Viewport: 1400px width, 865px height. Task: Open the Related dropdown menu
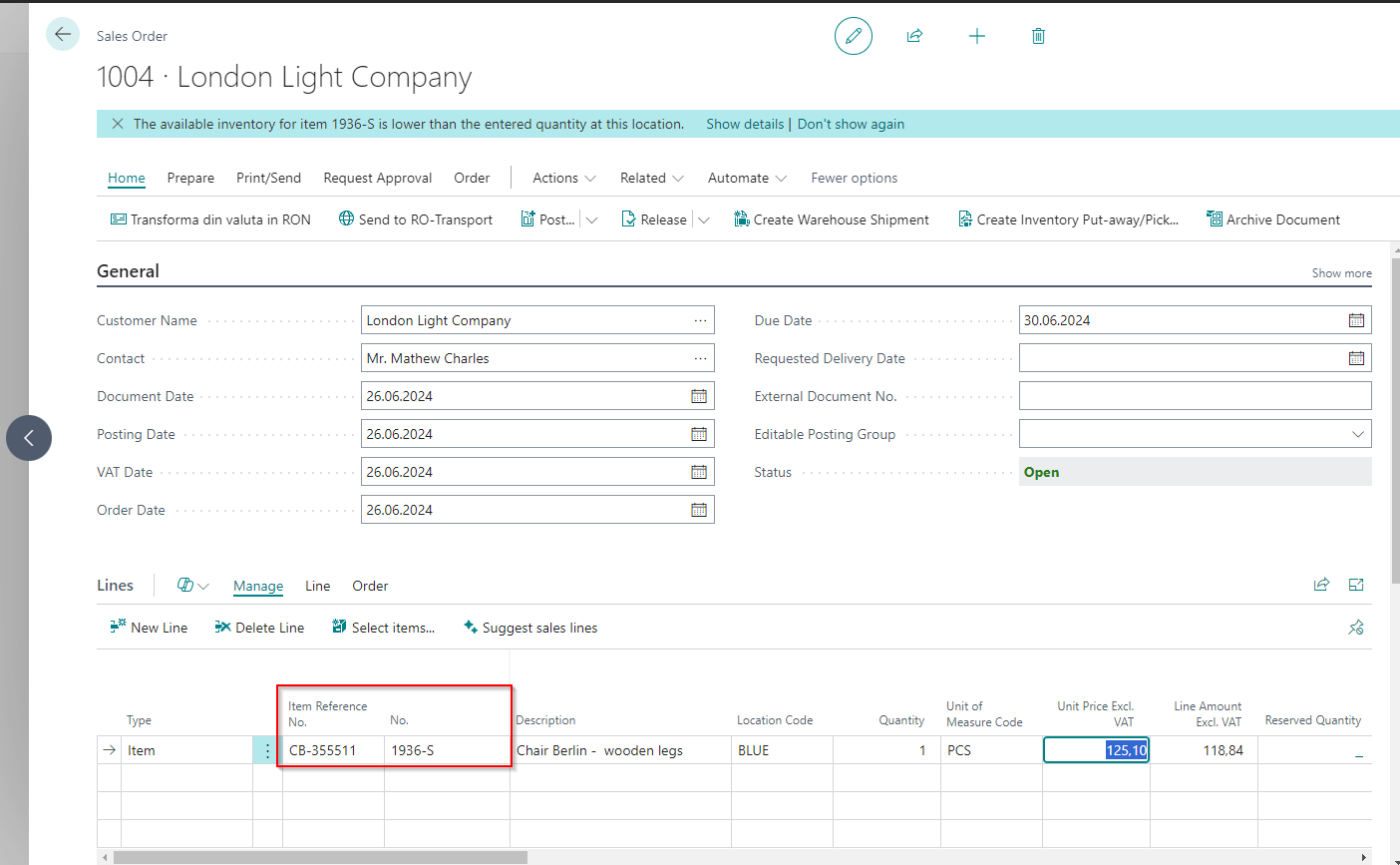point(652,178)
